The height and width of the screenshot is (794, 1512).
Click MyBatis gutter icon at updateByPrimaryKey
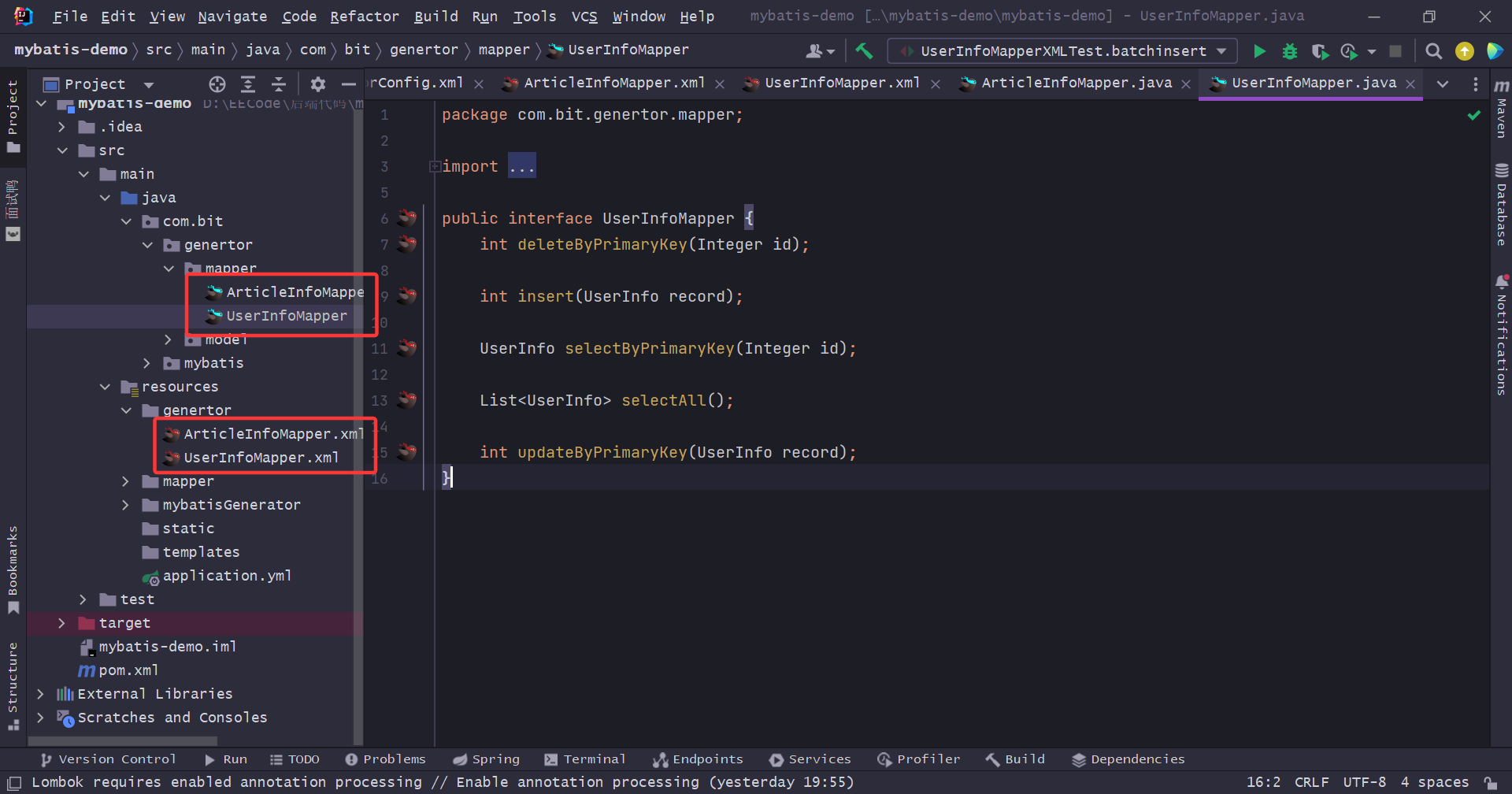pyautogui.click(x=407, y=452)
